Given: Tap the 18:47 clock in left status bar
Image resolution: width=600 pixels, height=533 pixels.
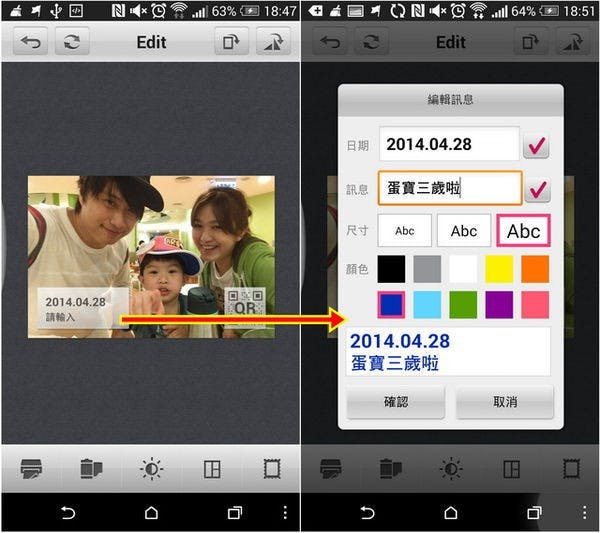Looking at the screenshot, I should point(280,11).
